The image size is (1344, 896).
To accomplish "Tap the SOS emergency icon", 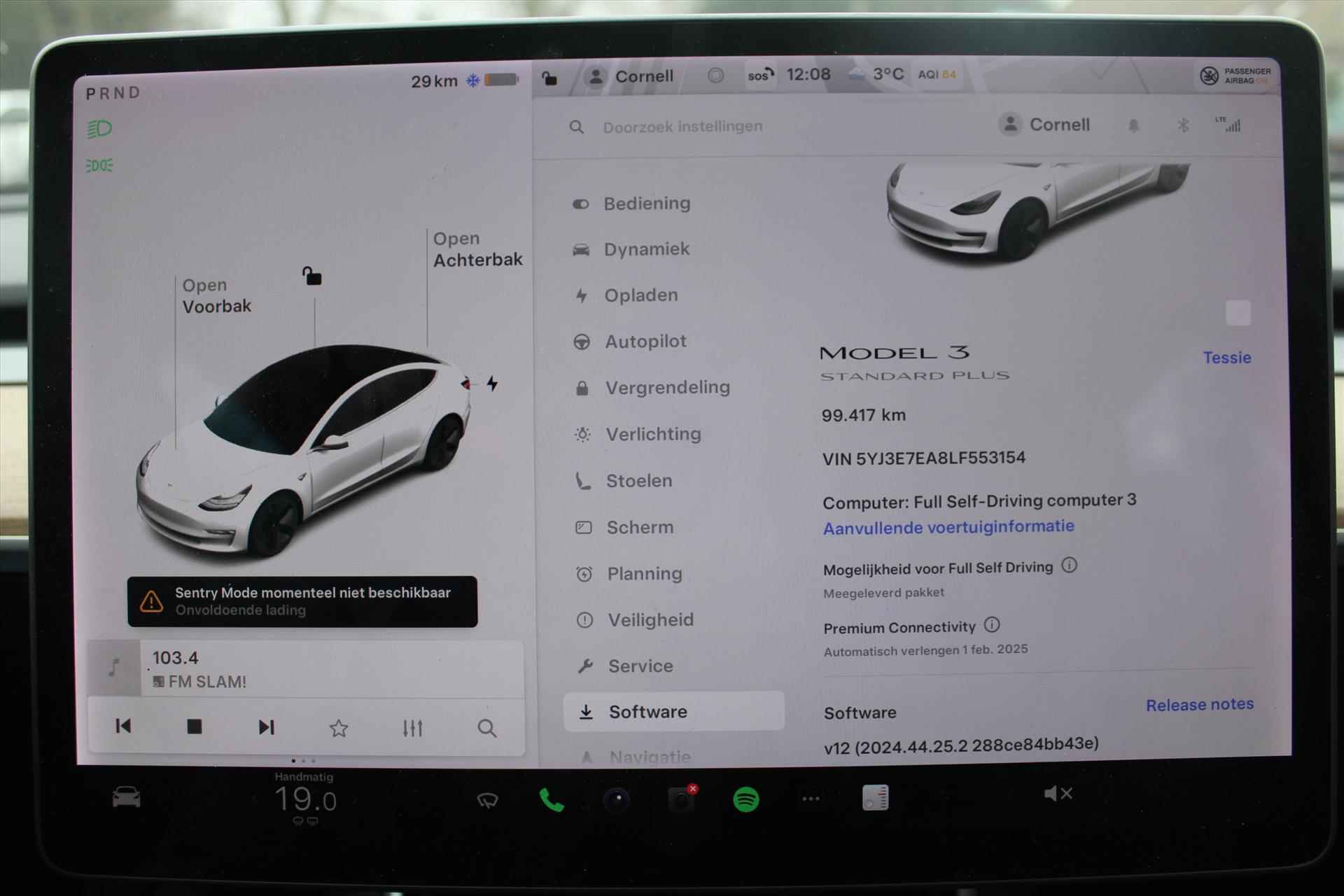I will click(760, 75).
